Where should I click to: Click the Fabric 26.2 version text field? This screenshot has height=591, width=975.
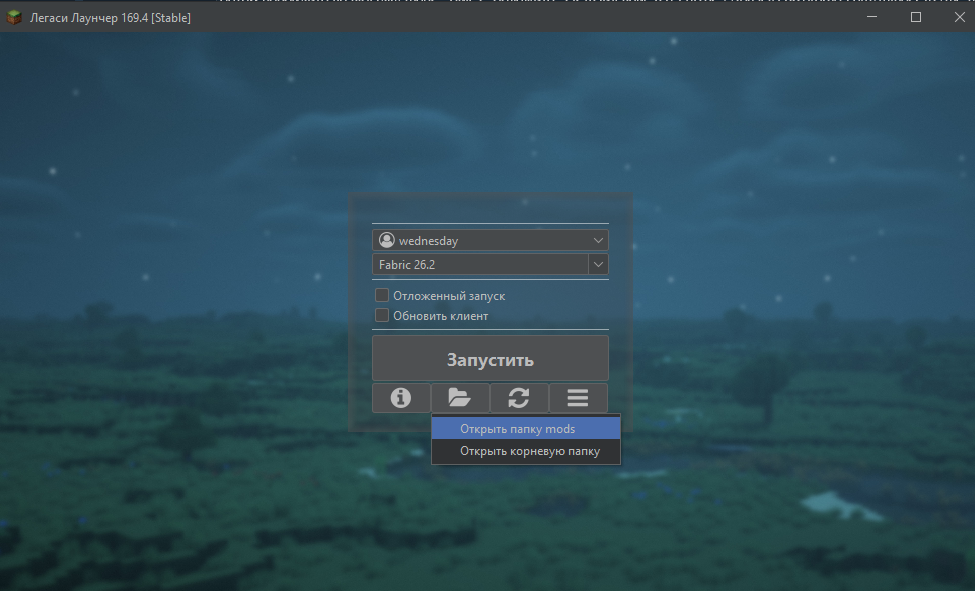(480, 264)
